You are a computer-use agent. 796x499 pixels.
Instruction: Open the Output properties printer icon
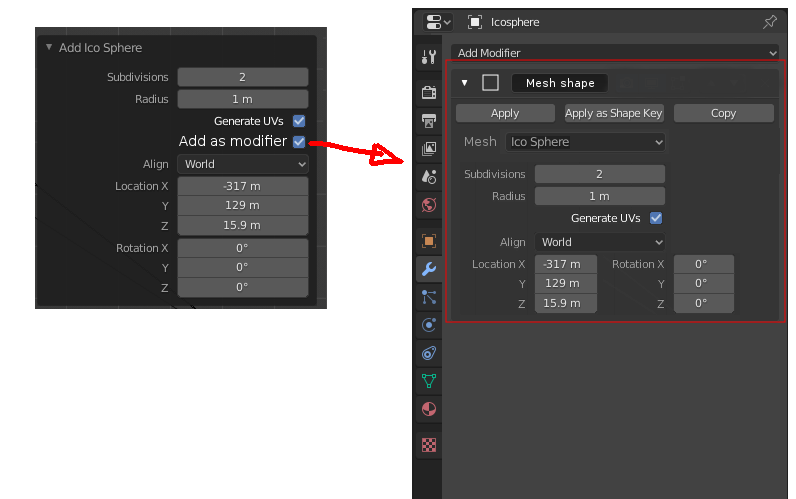click(x=429, y=120)
